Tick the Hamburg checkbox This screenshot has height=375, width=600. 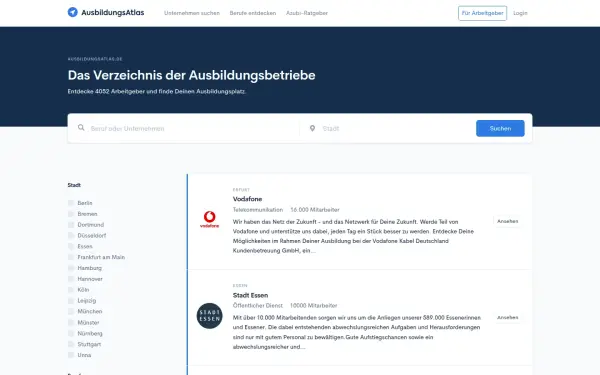[x=71, y=268]
